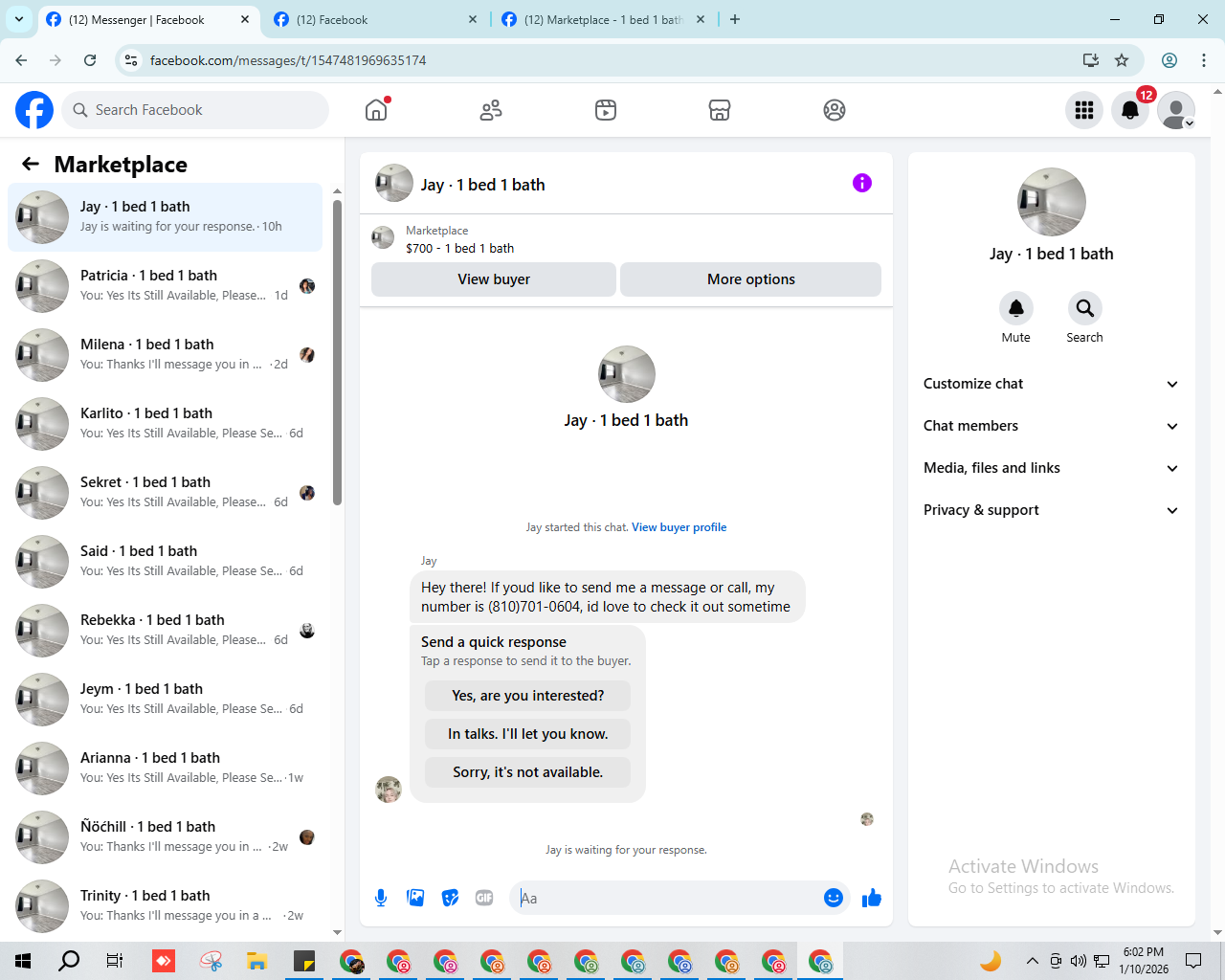Go to the Home feed icon
The width and height of the screenshot is (1225, 980).
point(376,110)
